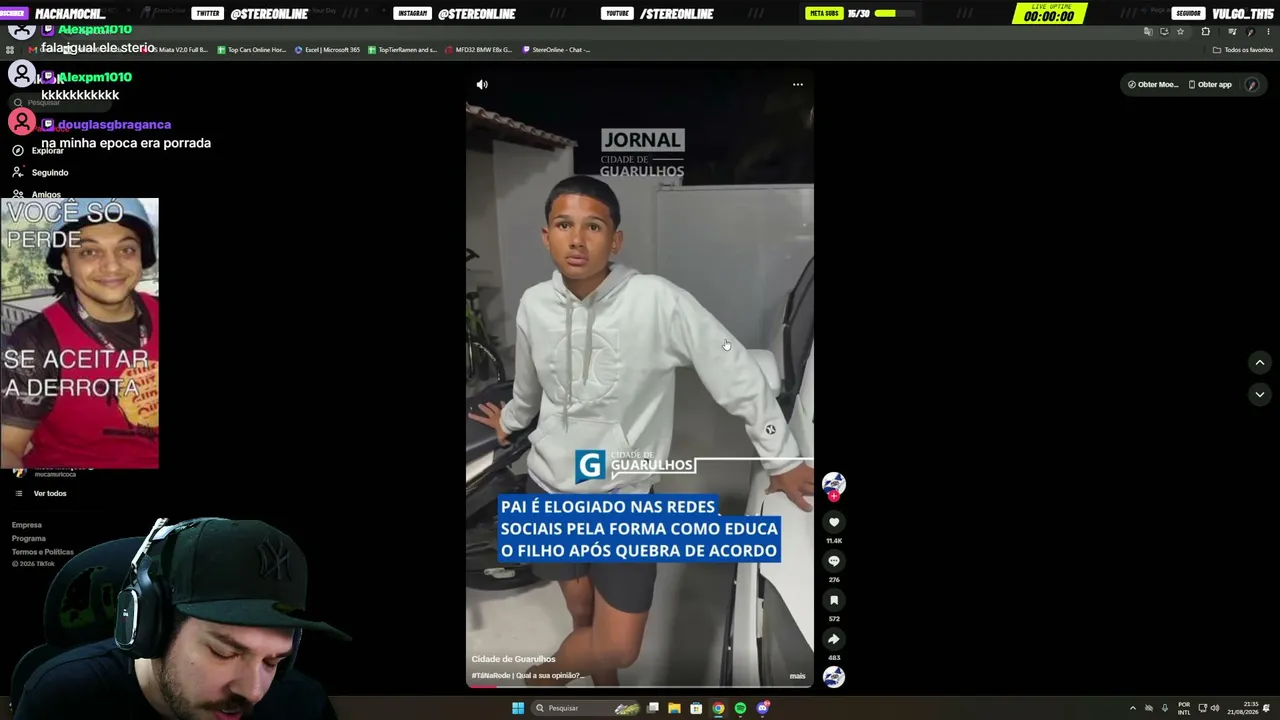Open the Programa footer link
This screenshot has height=720, width=1280.
pos(29,538)
